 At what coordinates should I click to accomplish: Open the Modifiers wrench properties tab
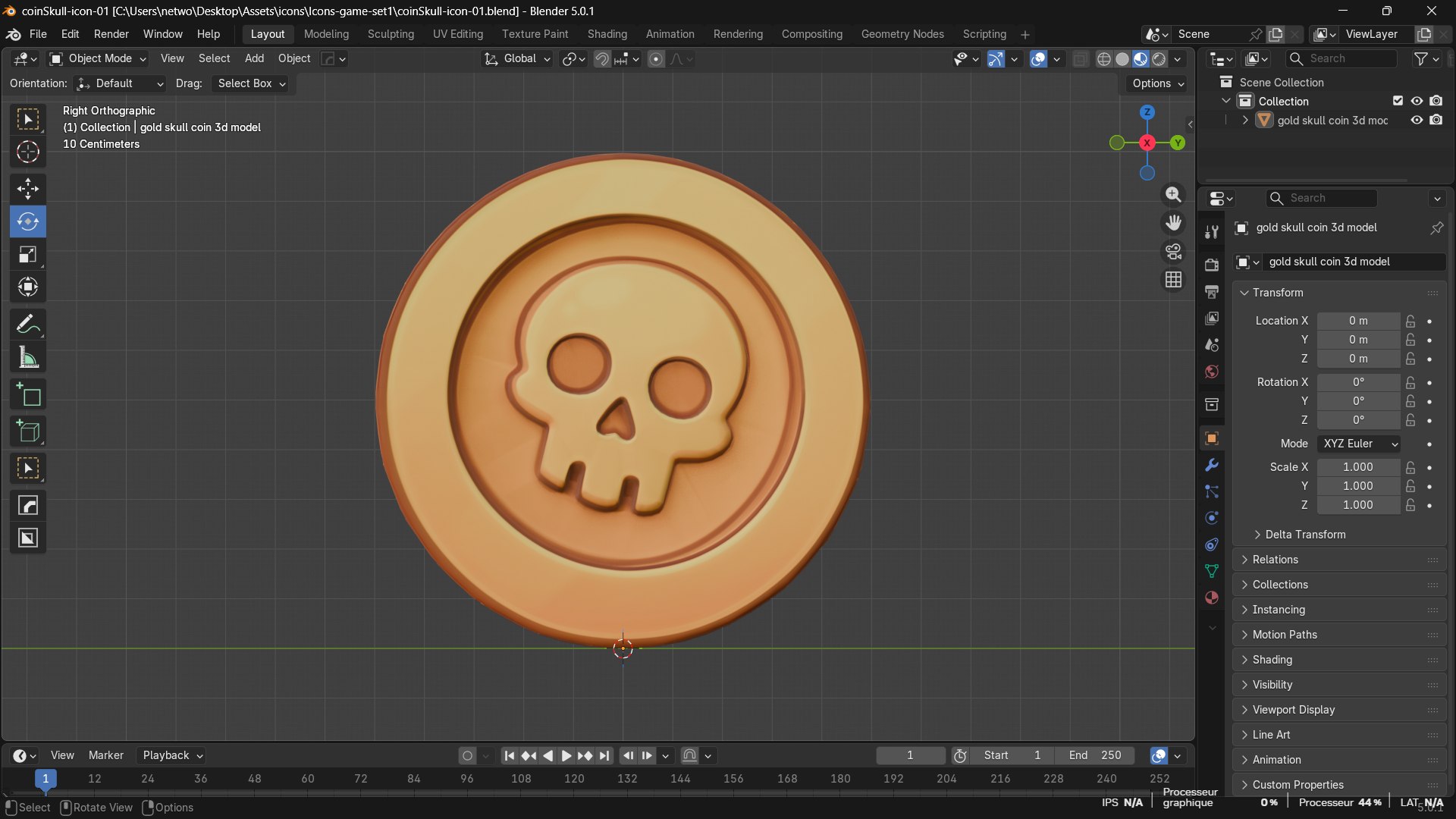click(x=1212, y=465)
